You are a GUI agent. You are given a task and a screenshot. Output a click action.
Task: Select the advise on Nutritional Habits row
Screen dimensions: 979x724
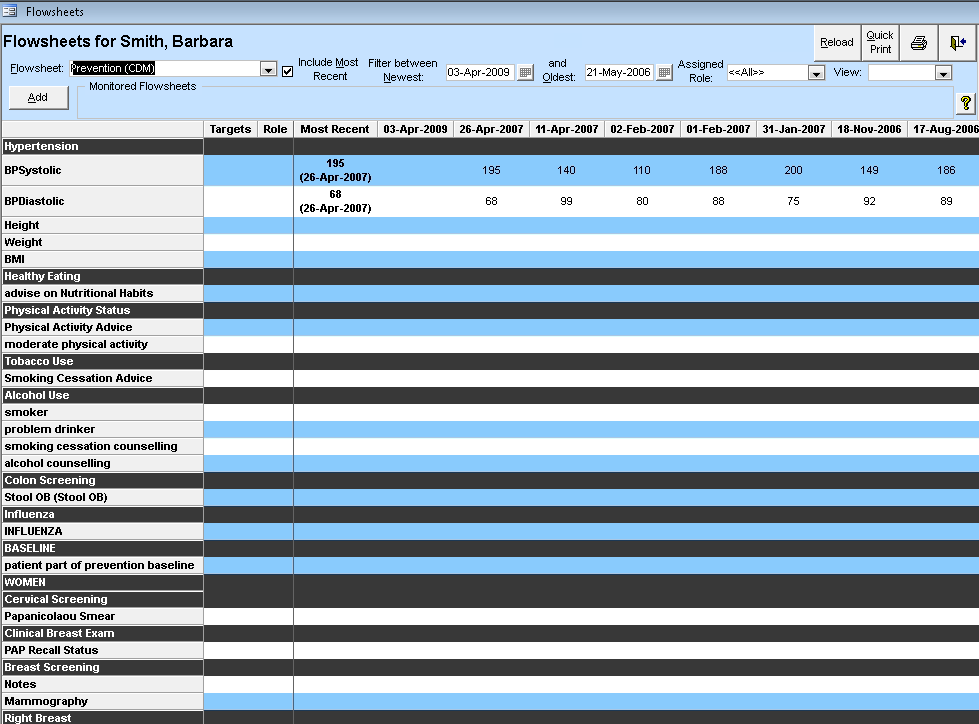102,293
